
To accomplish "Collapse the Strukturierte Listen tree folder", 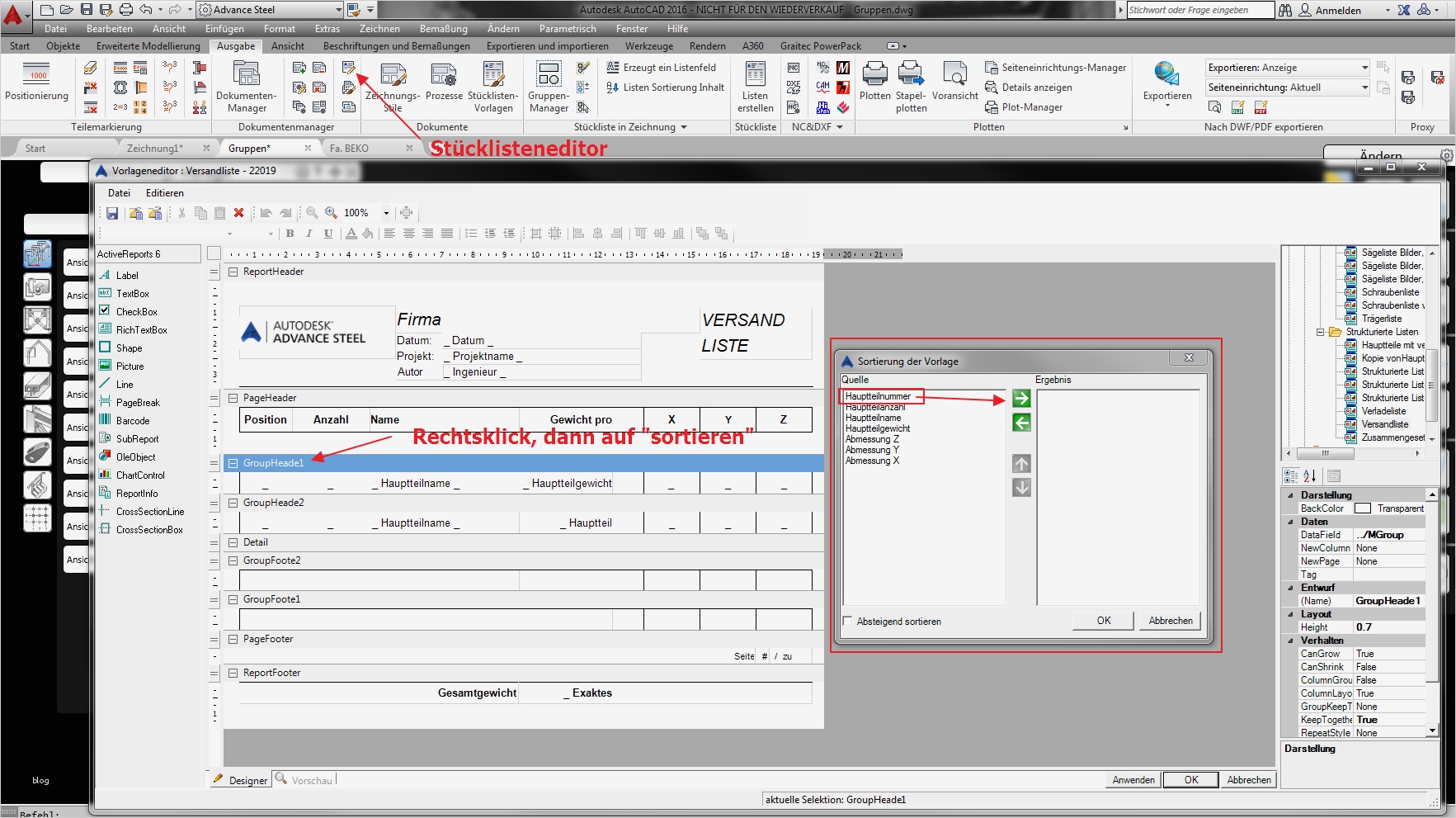I will click(x=1320, y=332).
